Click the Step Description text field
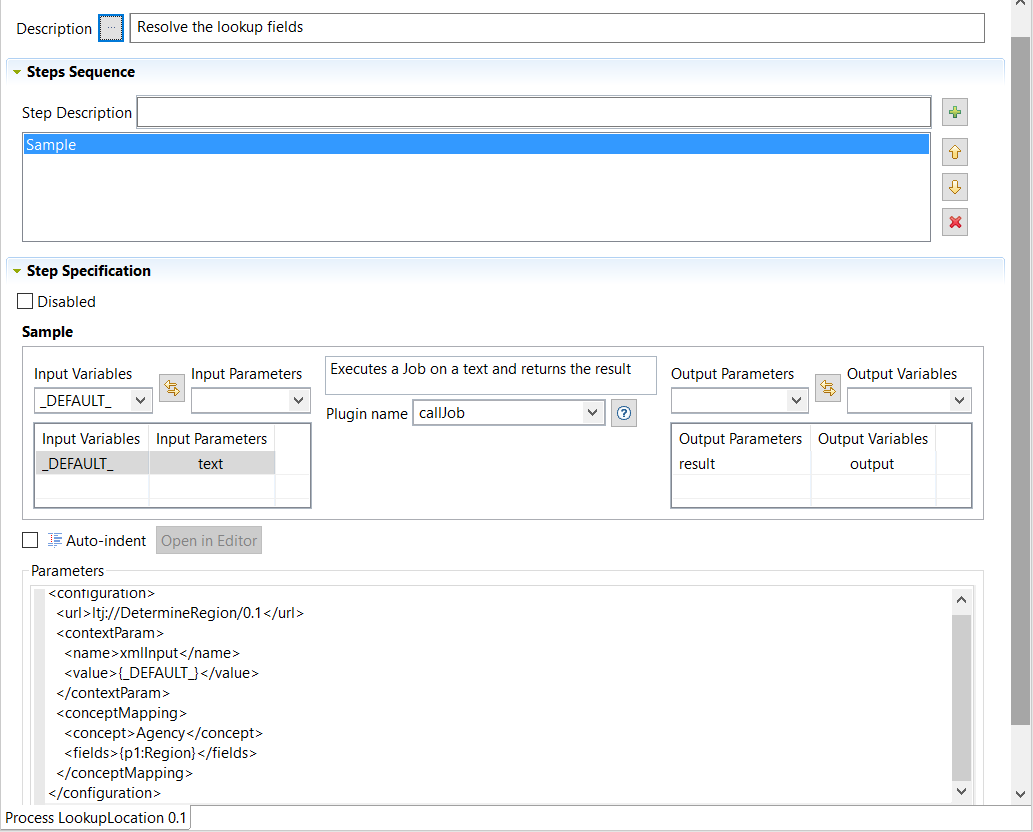Screen dimensions: 1033x832 (x=533, y=113)
